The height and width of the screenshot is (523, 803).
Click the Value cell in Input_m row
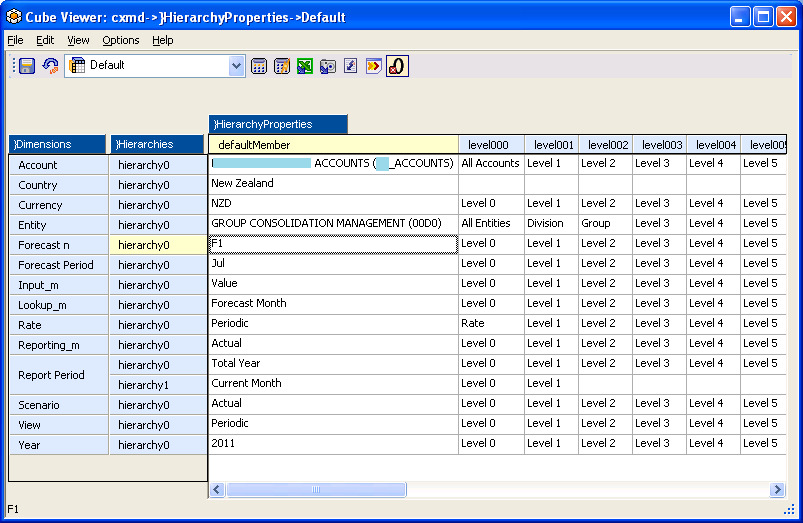click(333, 284)
